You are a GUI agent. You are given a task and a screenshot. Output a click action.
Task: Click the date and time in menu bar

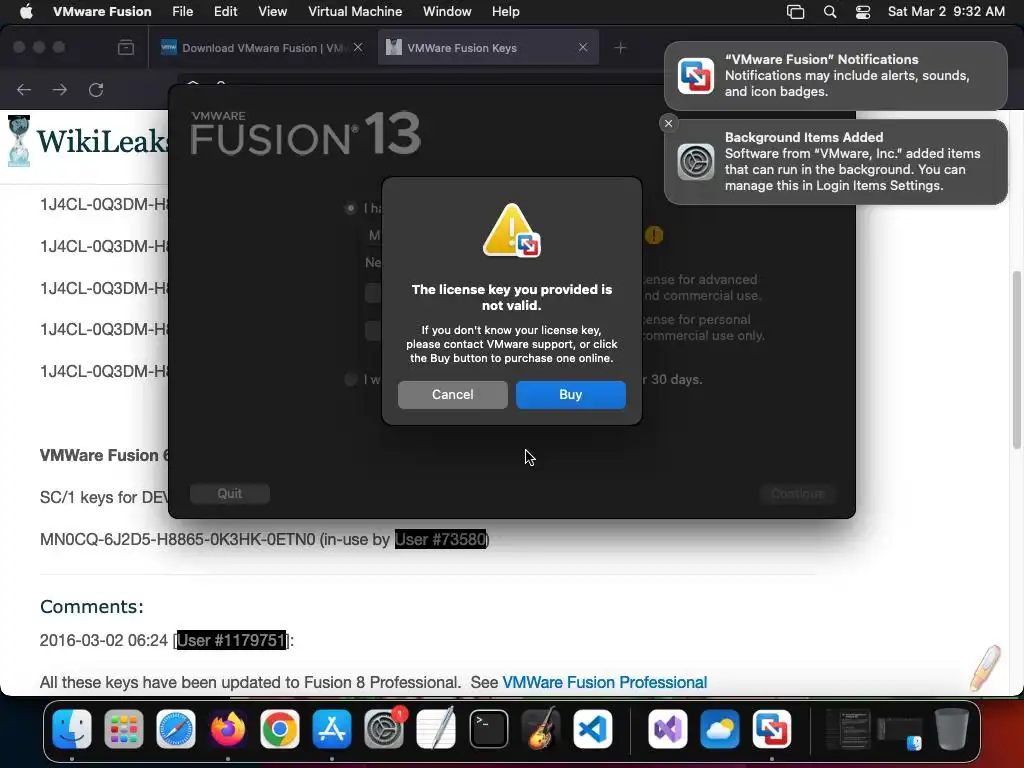[946, 12]
